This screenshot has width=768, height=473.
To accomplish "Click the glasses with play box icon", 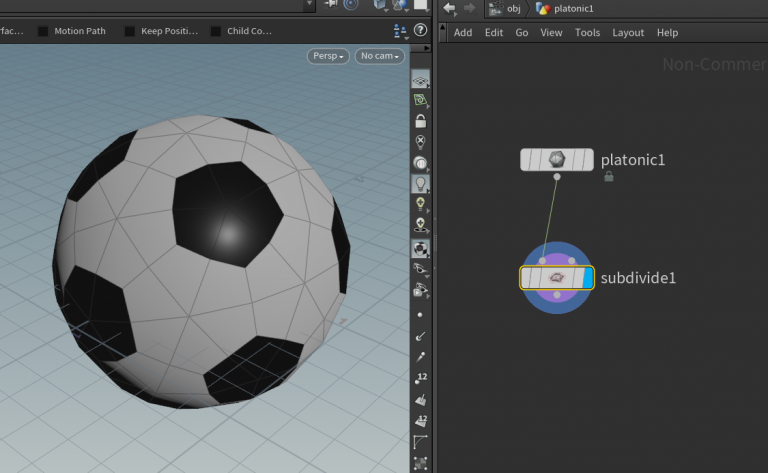I will pyautogui.click(x=420, y=290).
